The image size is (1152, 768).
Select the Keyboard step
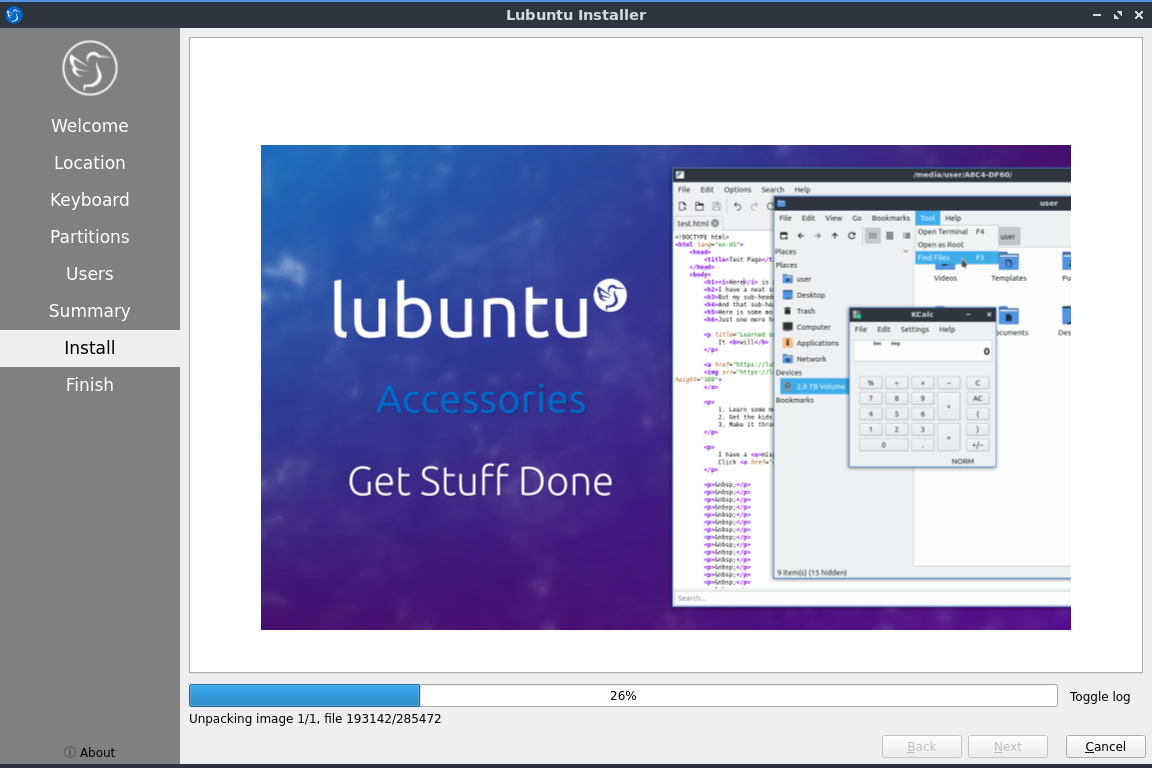pyautogui.click(x=90, y=200)
